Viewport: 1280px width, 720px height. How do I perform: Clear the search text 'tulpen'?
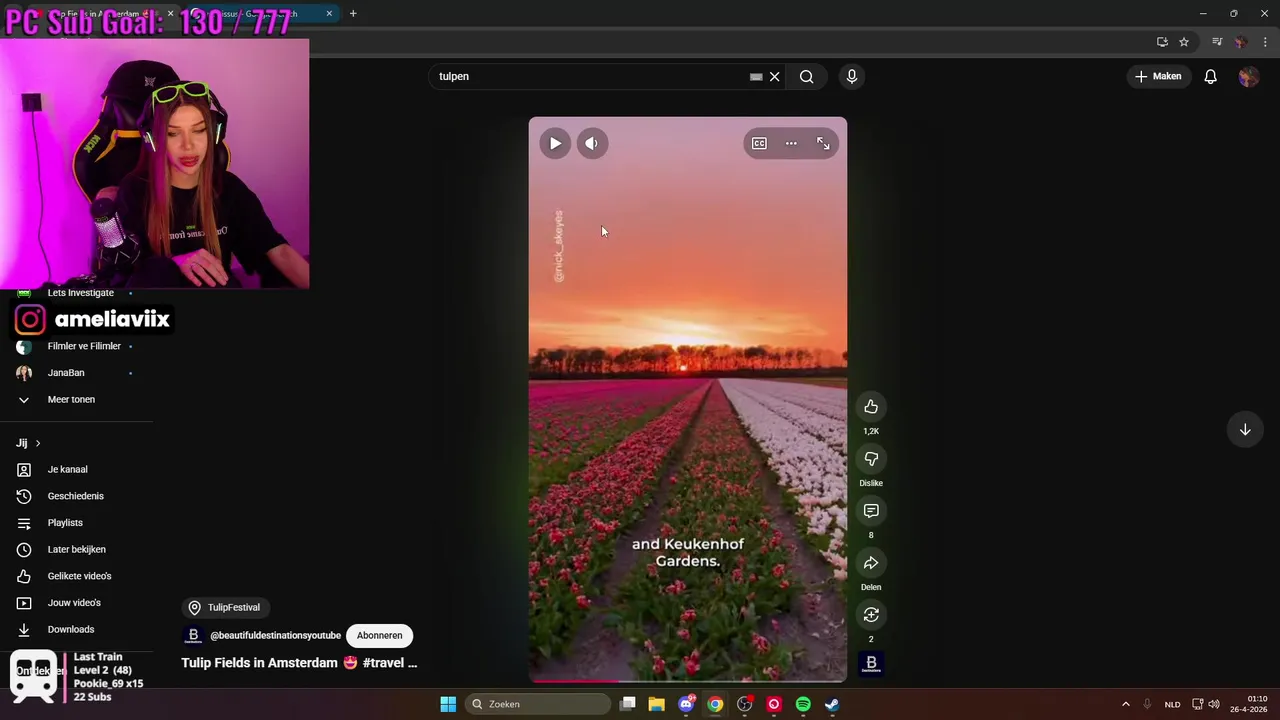click(x=774, y=76)
